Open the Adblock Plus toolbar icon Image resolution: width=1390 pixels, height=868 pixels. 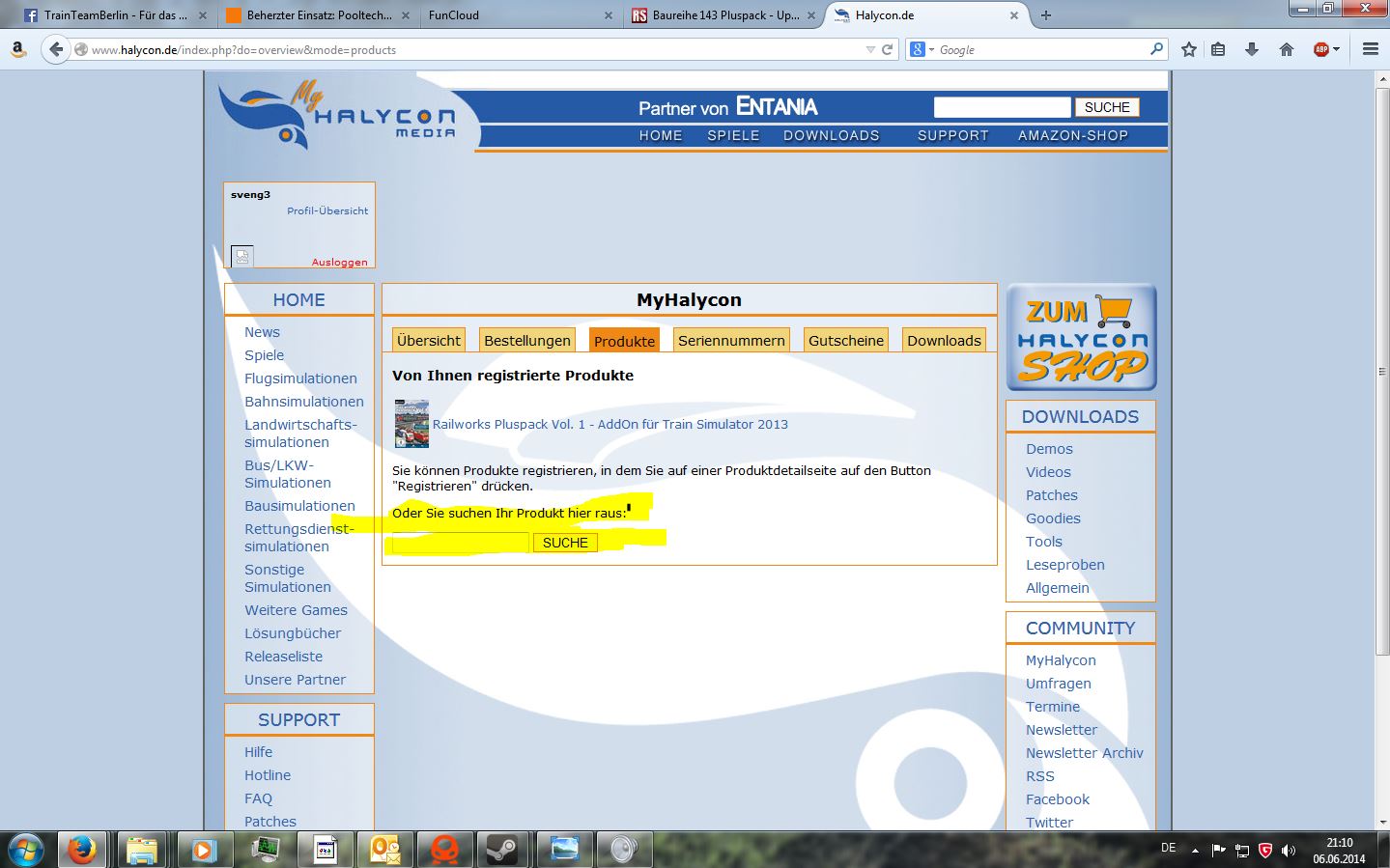coord(1321,49)
